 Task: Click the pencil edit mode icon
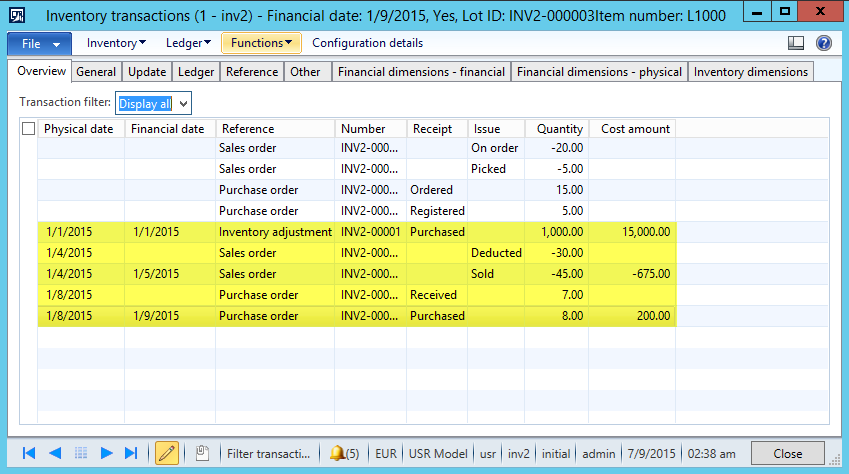tap(167, 453)
